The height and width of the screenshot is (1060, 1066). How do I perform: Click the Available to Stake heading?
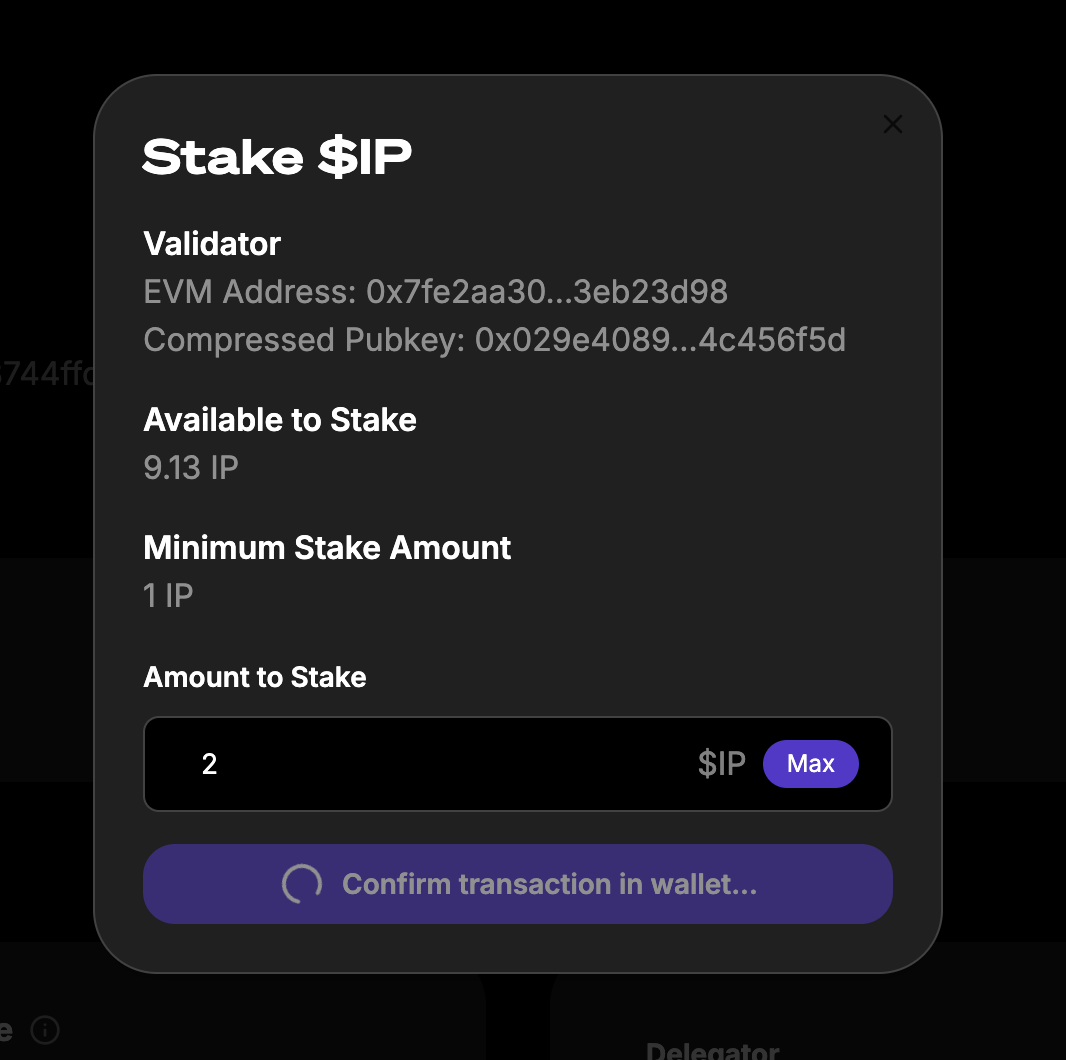click(x=280, y=419)
